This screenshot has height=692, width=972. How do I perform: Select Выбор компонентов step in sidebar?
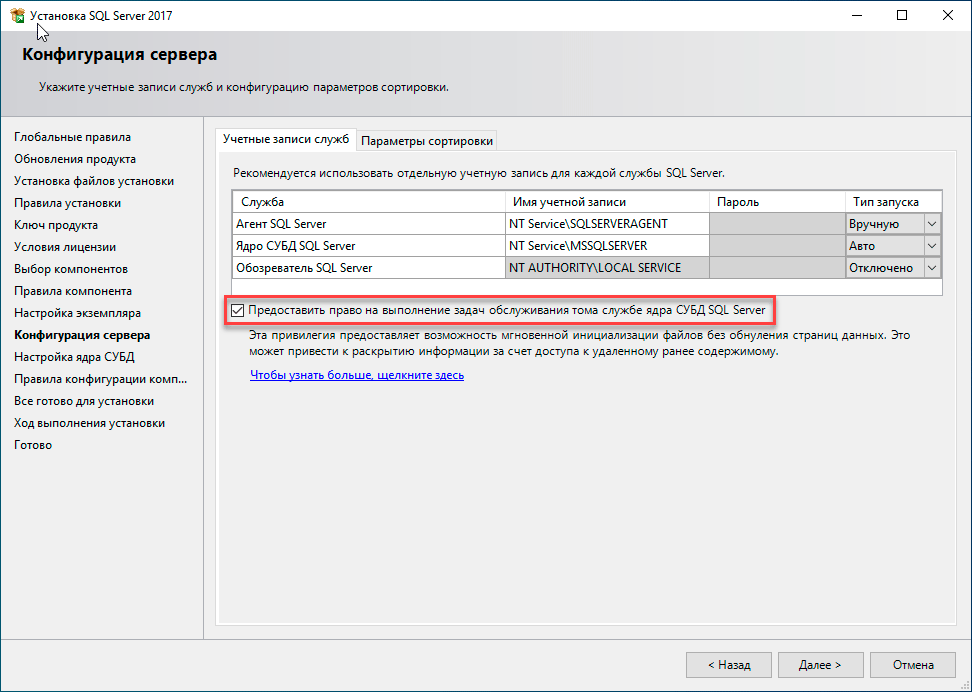pyautogui.click(x=71, y=269)
